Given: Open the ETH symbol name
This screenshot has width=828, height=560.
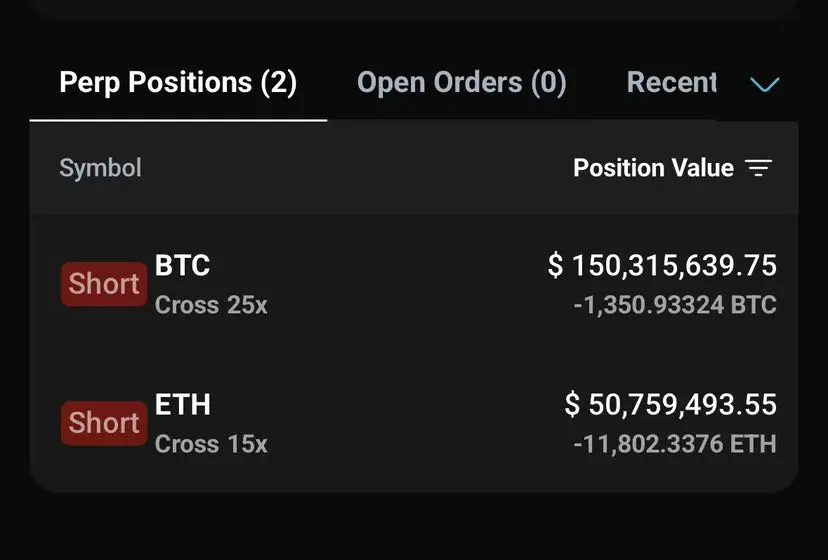Looking at the screenshot, I should tap(183, 405).
